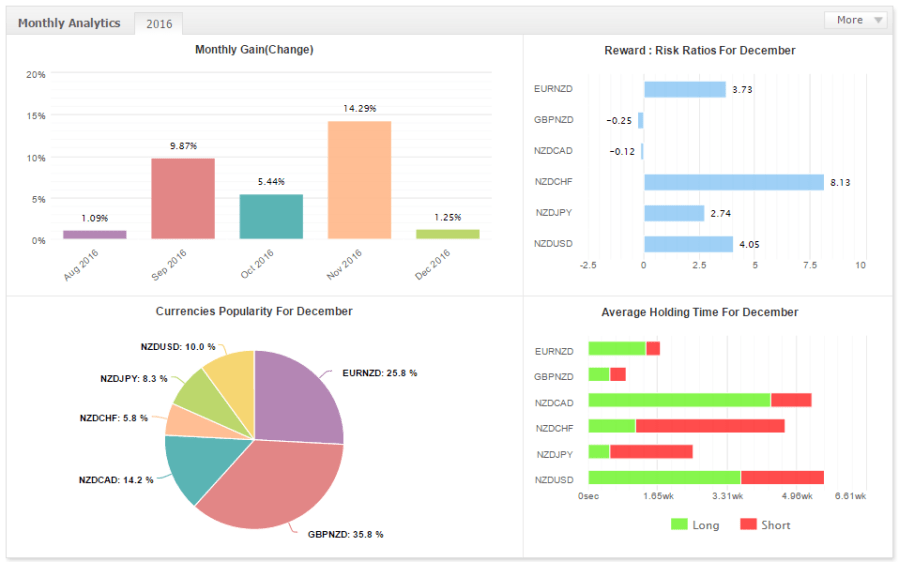899x562 pixels.
Task: Click the NZDUSD yellow pie slice
Action: (x=232, y=374)
